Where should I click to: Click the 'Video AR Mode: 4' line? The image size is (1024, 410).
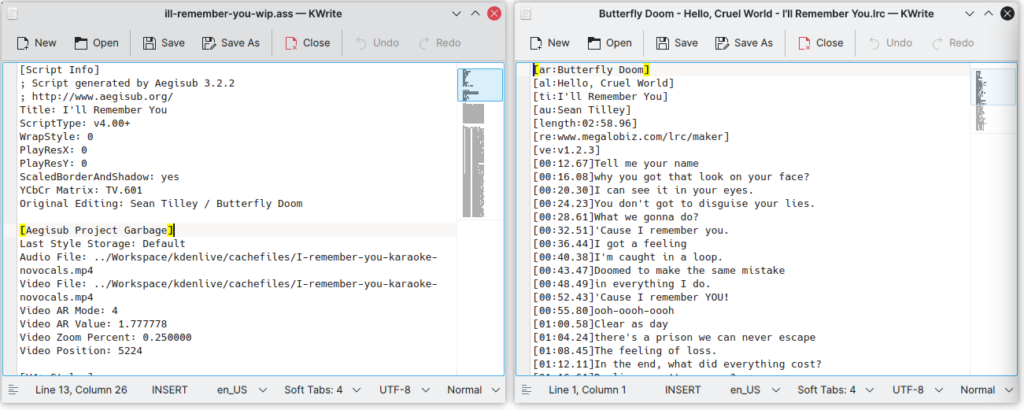pos(69,311)
